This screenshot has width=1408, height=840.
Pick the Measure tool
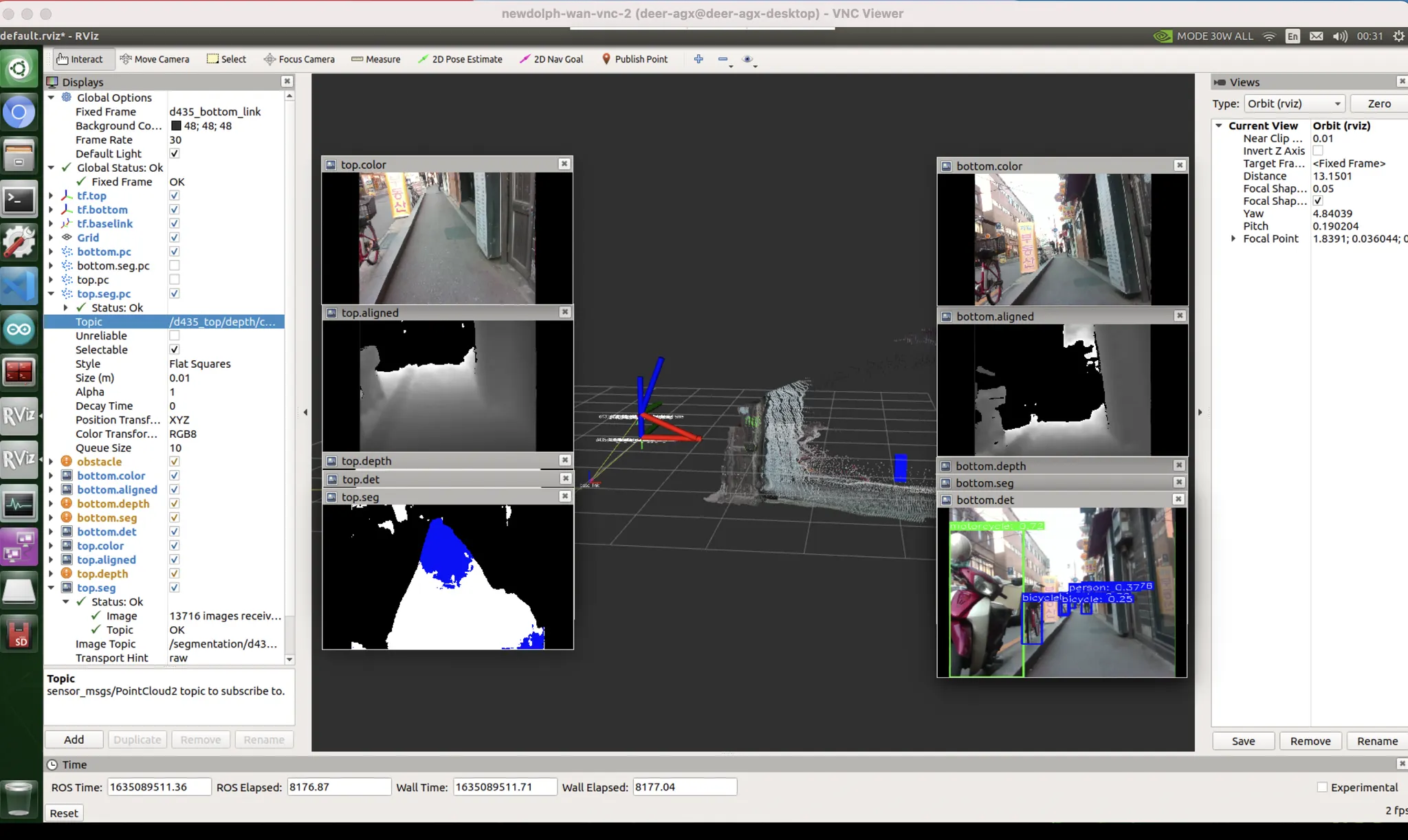click(375, 59)
